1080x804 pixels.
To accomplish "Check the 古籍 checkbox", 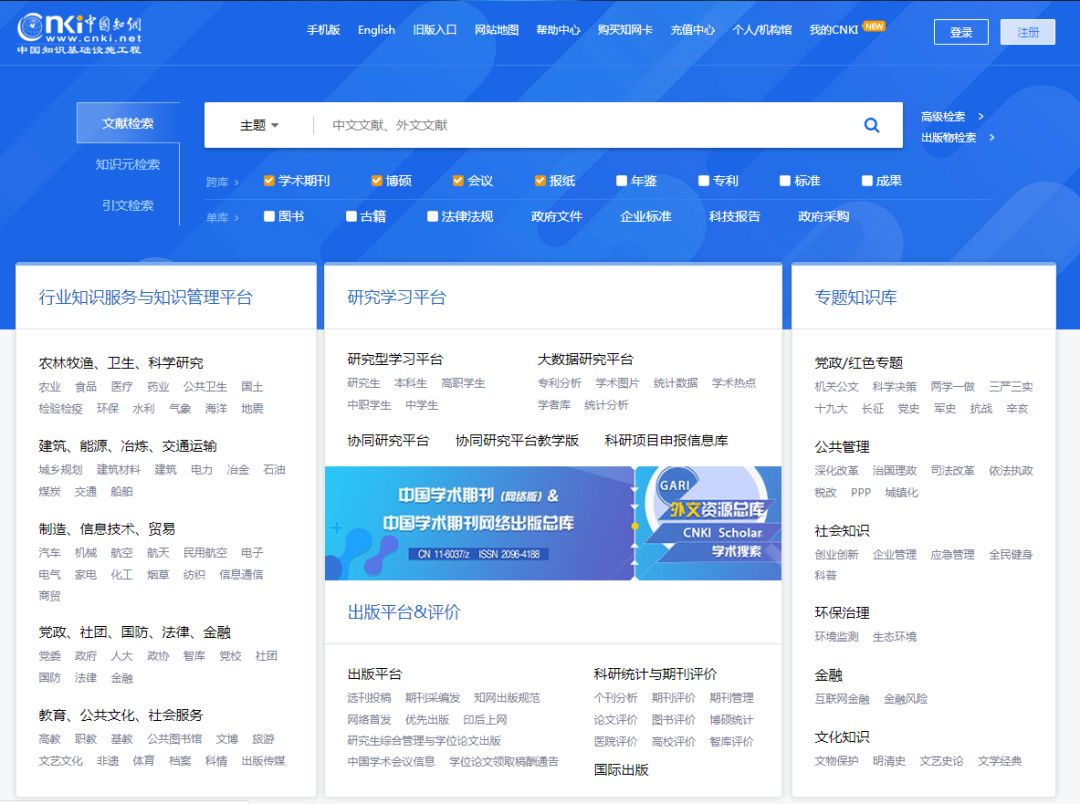I will click(x=351, y=216).
